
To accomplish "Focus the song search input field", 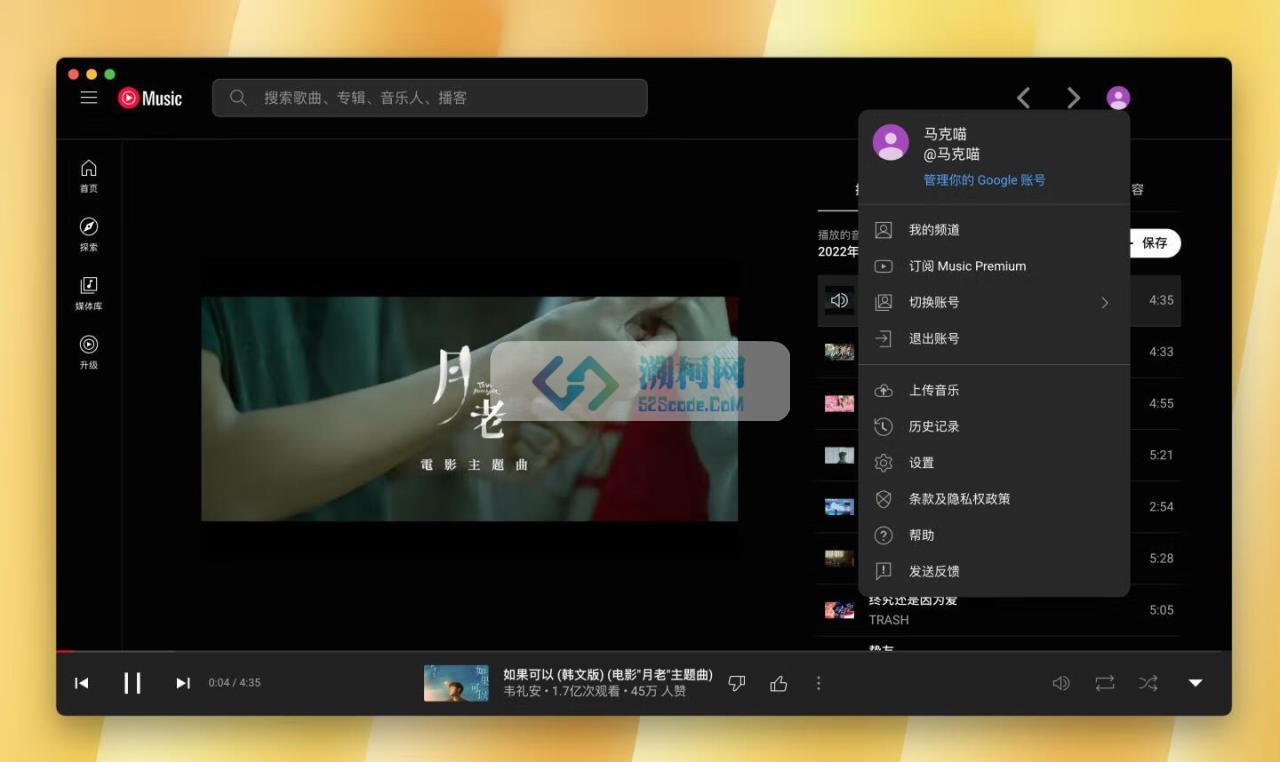I will point(430,98).
